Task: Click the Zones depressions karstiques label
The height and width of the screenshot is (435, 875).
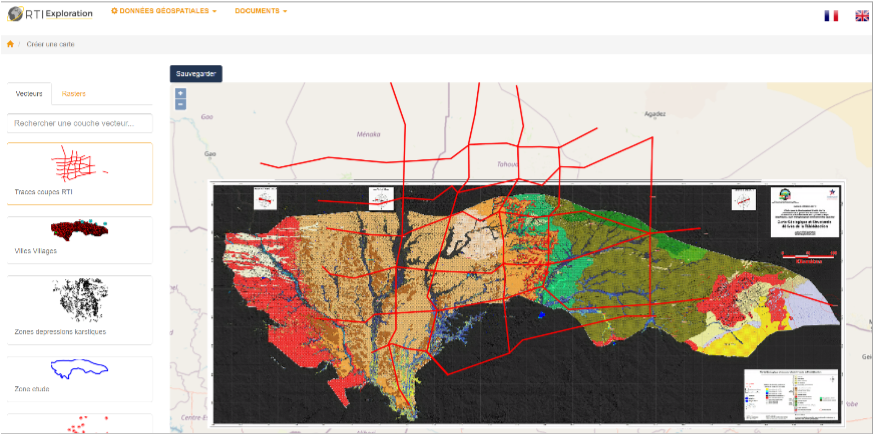Action: point(60,331)
